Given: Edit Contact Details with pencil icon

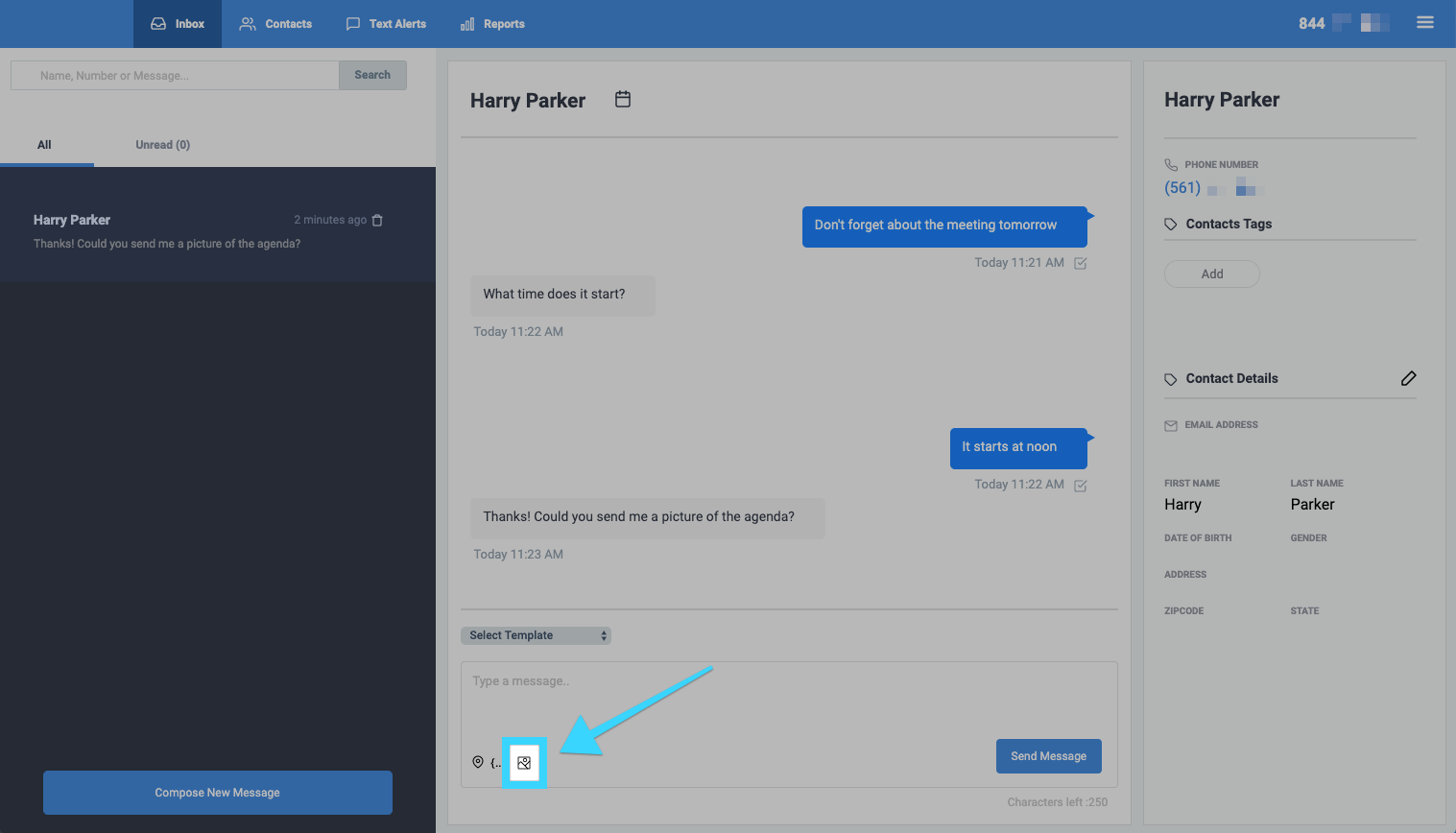Looking at the screenshot, I should pyautogui.click(x=1408, y=378).
